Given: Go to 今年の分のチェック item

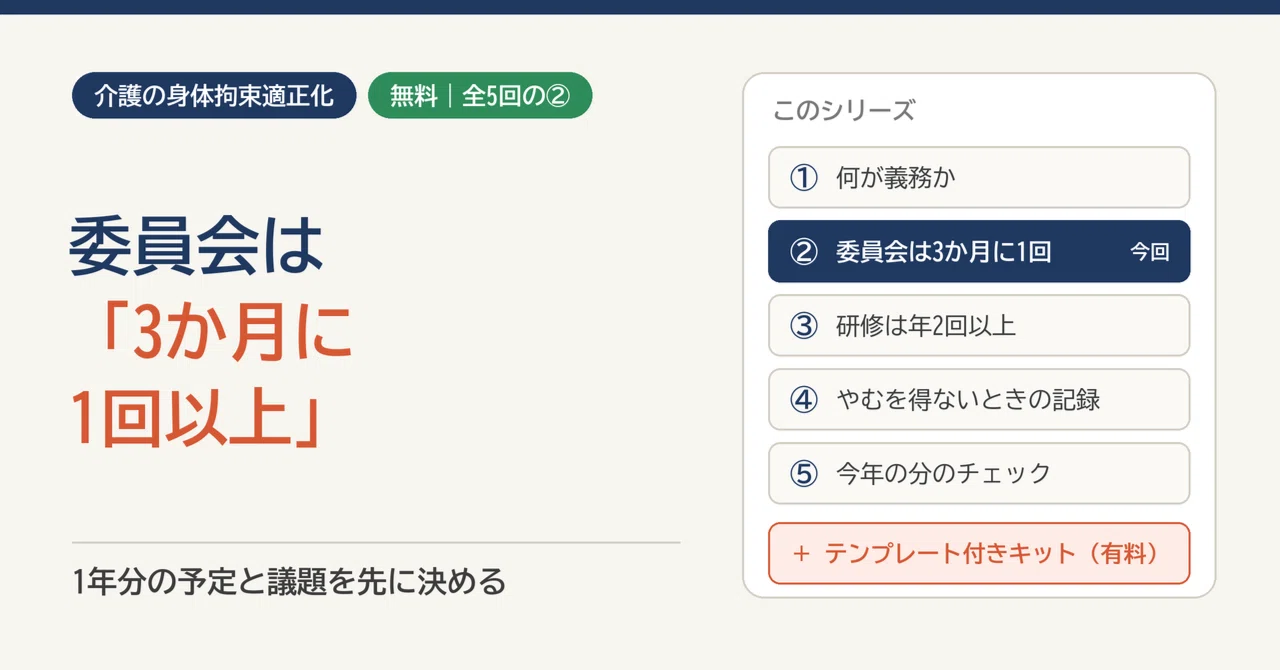Looking at the screenshot, I should [979, 474].
